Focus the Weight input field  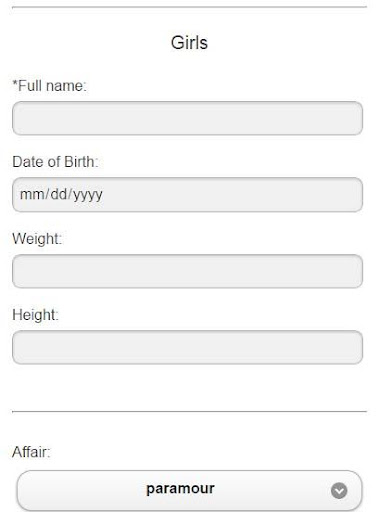(x=187, y=271)
